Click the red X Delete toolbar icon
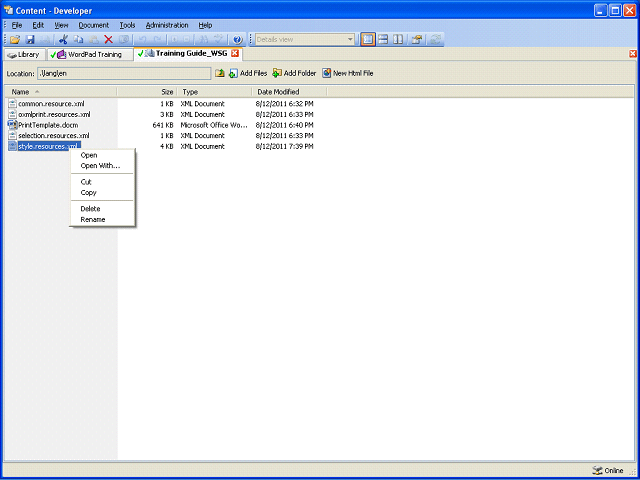Image resolution: width=640 pixels, height=480 pixels. 108,40
